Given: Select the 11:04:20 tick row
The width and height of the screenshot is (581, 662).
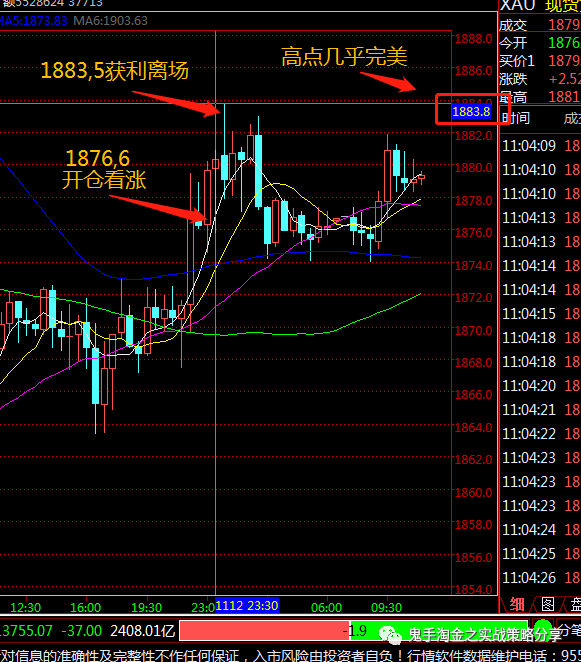Looking at the screenshot, I should 540,385.
